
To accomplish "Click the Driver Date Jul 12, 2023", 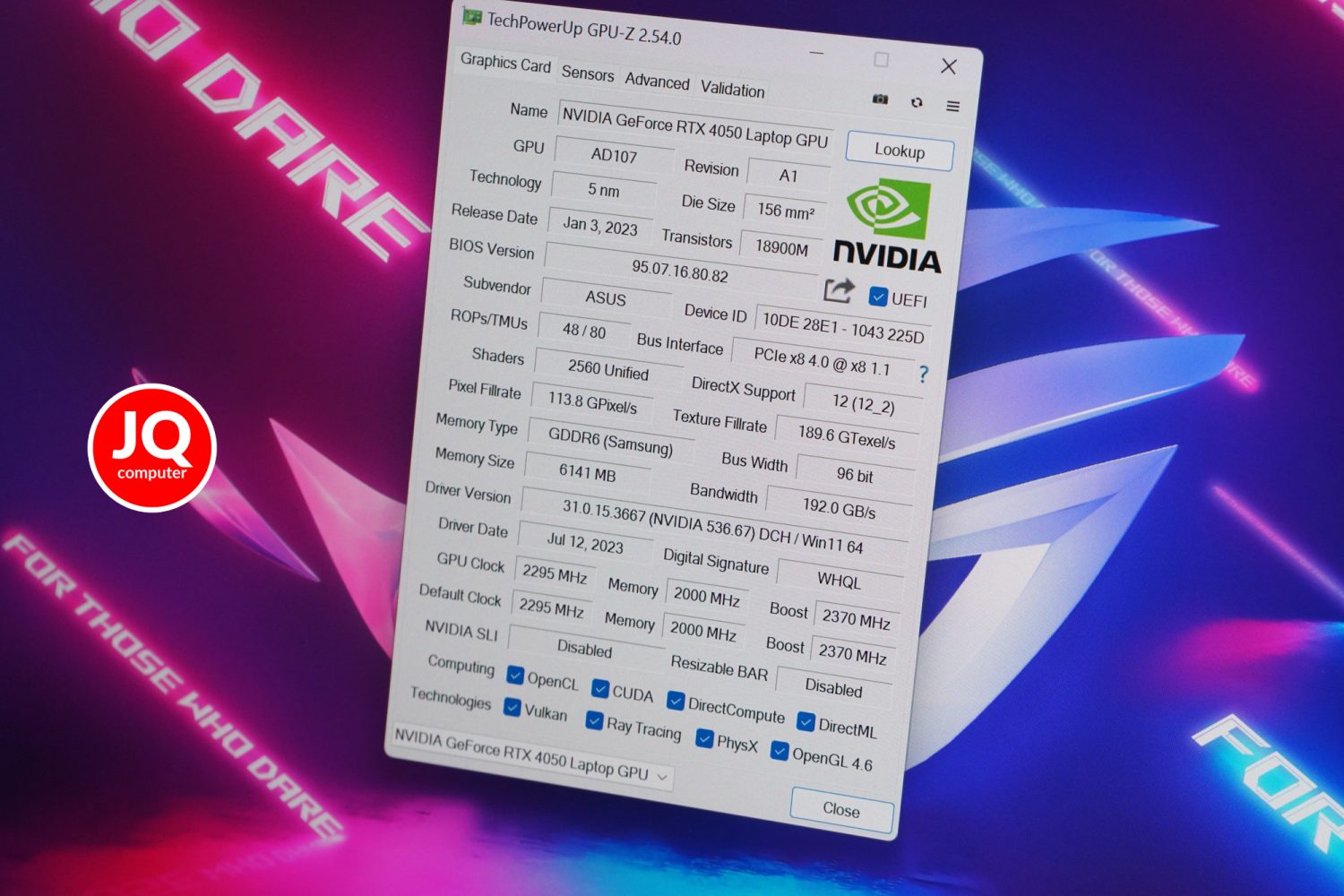I will 585,543.
